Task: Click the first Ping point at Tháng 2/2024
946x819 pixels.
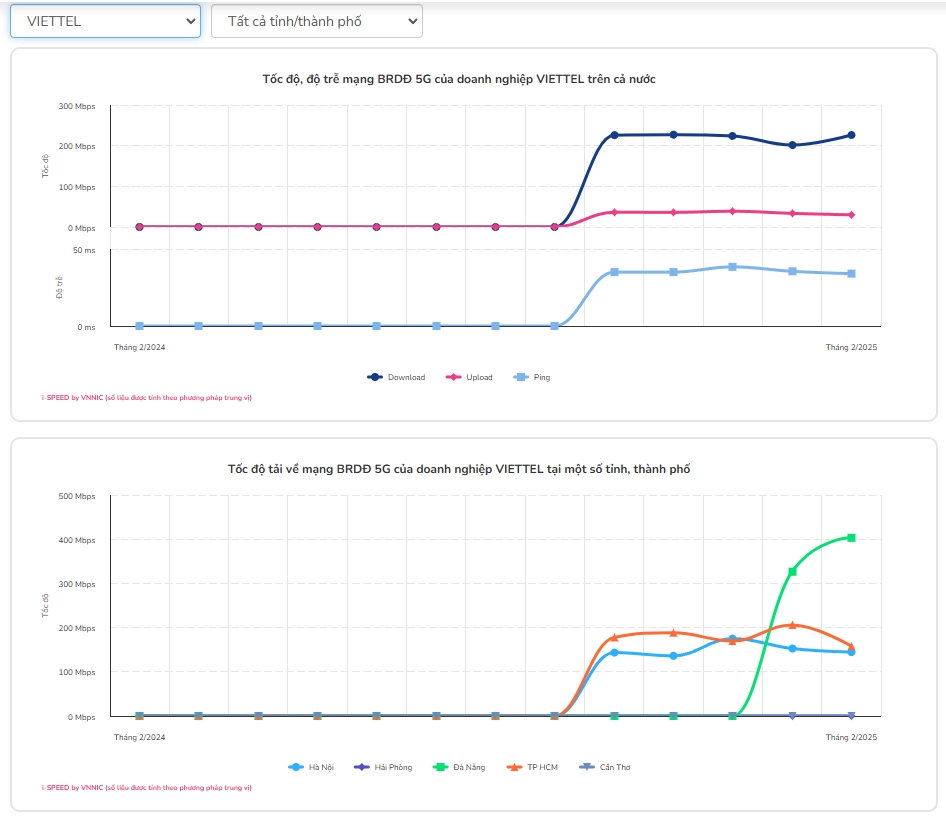Action: tap(139, 326)
